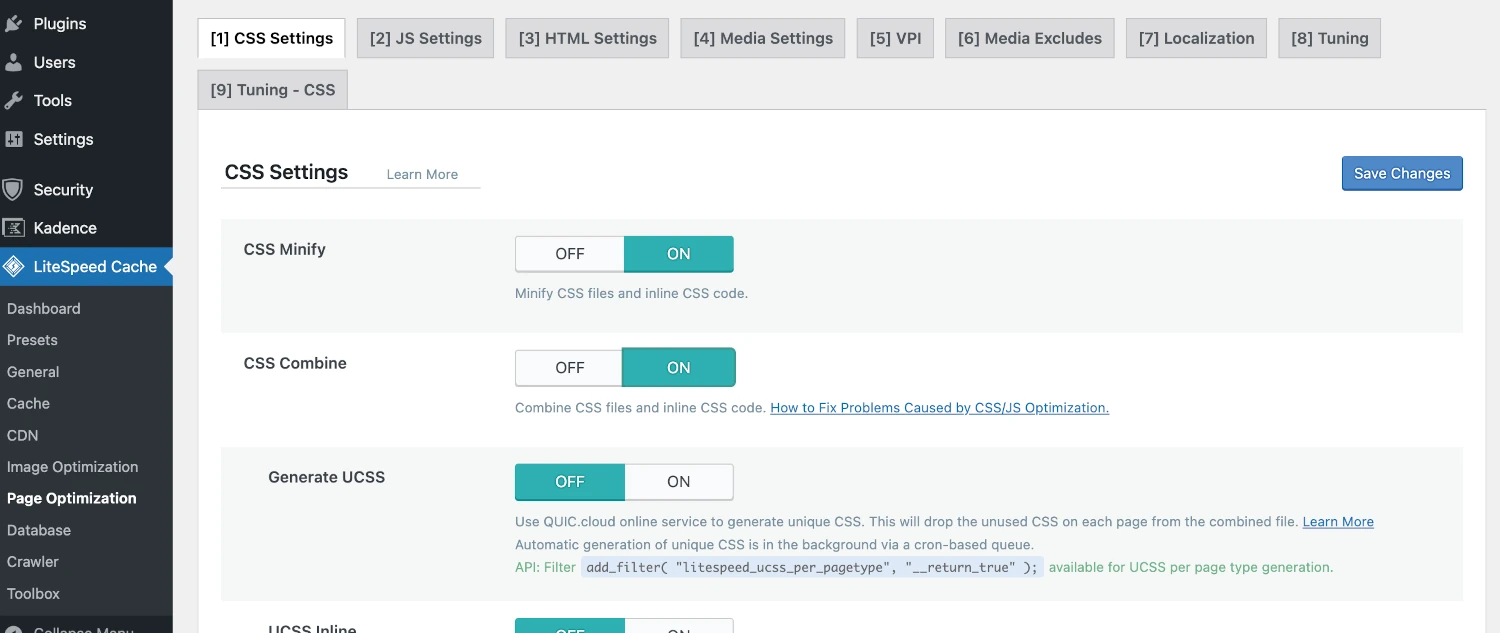
Task: Go to Database submenu
Action: click(39, 530)
